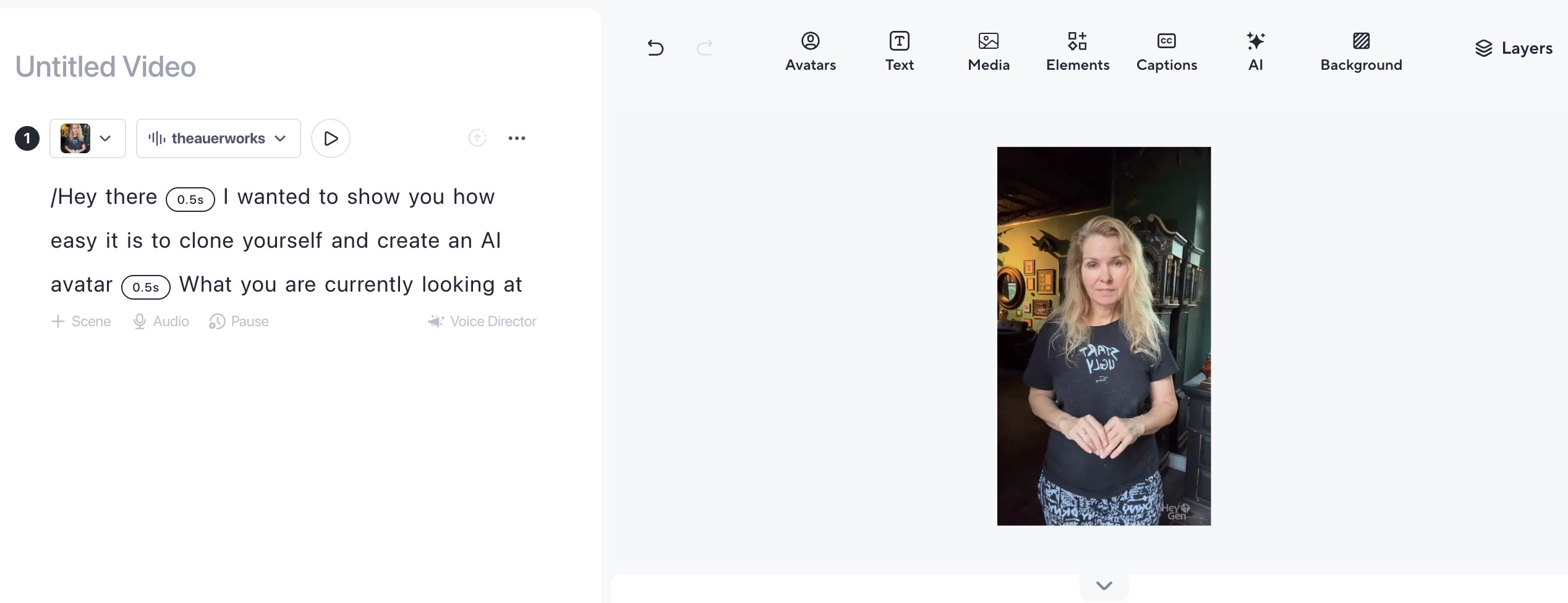Open the Captions tool
The width and height of the screenshot is (1568, 603).
point(1166,52)
